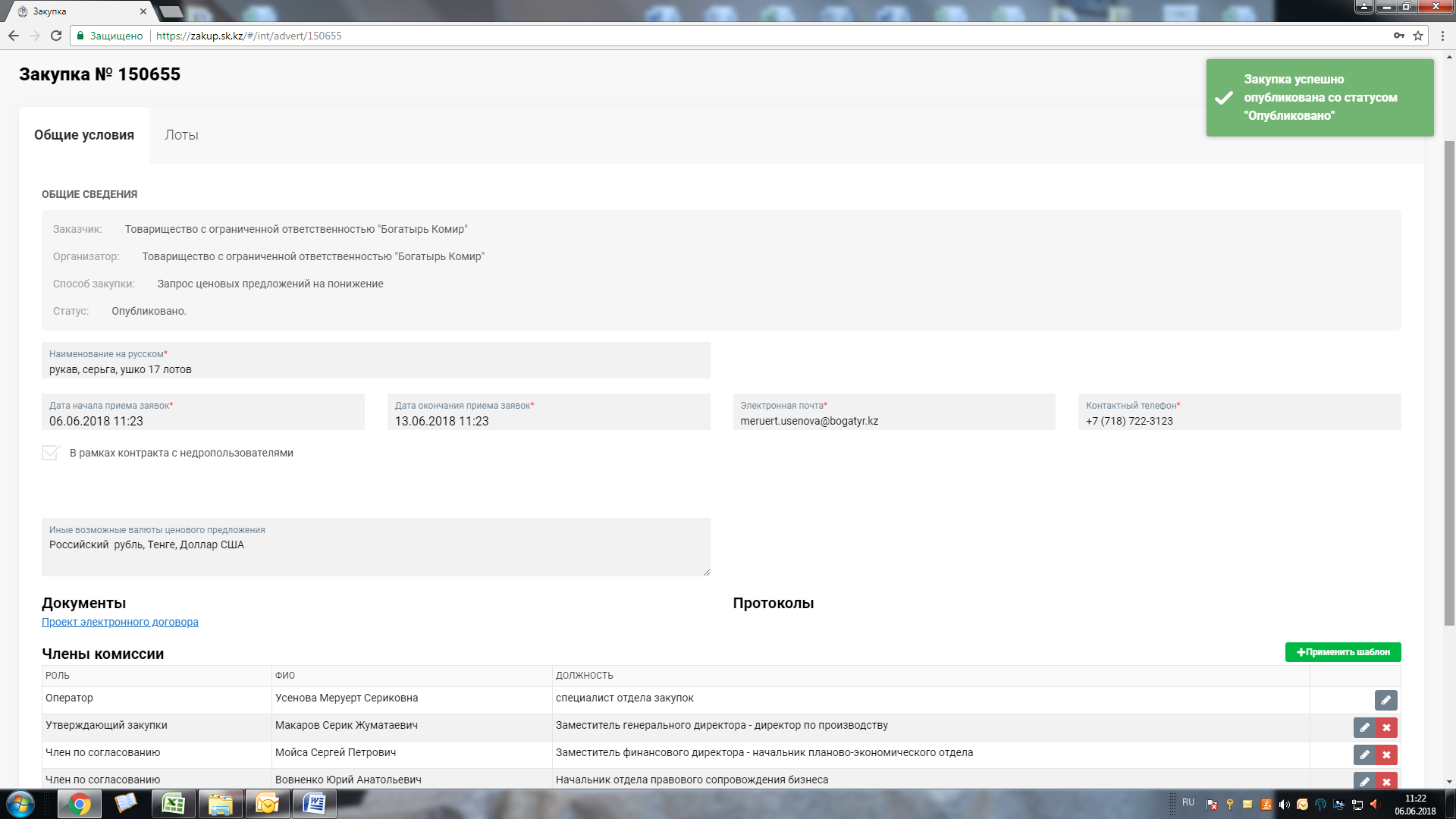This screenshot has width=1456, height=819.
Task: Open Проект электронного договора document link
Action: (x=120, y=622)
